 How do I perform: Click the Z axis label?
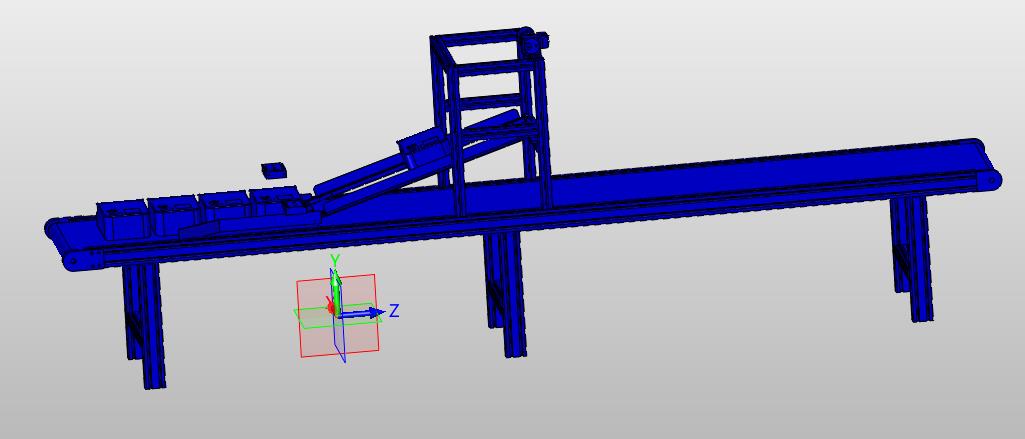click(394, 310)
